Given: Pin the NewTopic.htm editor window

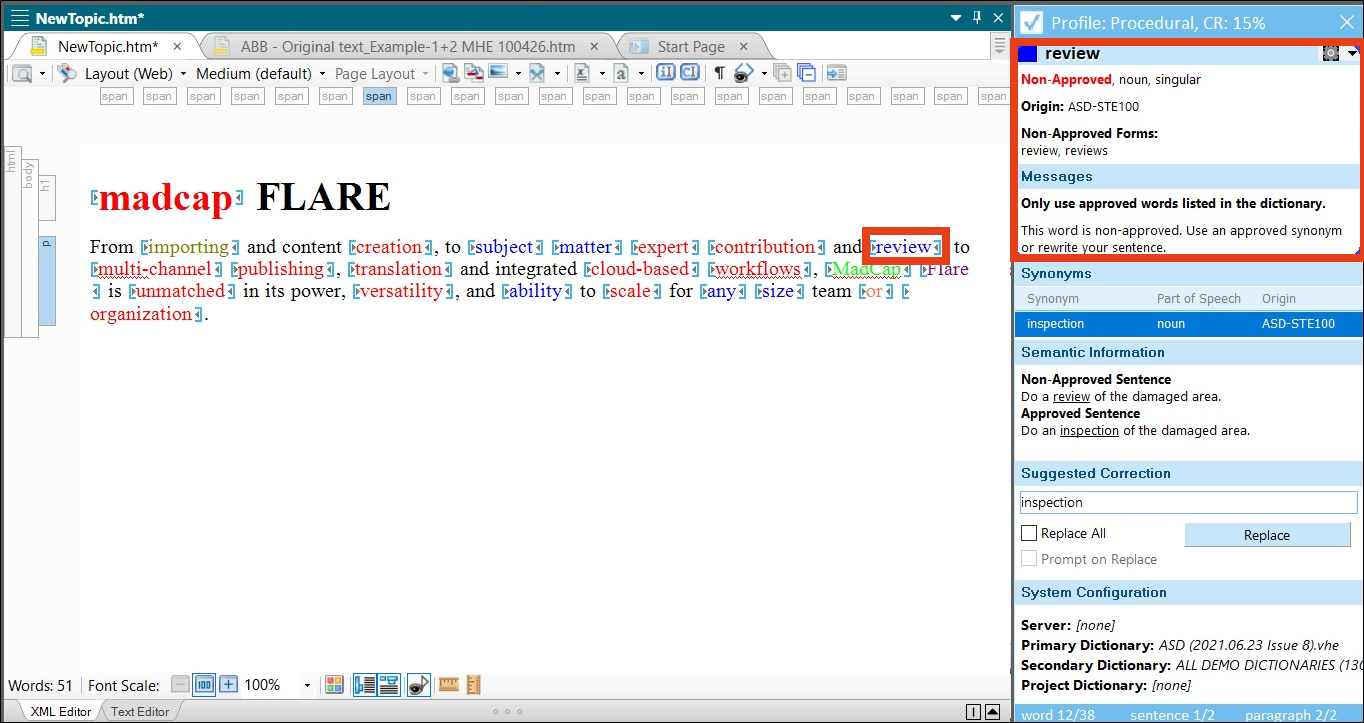Looking at the screenshot, I should [977, 18].
